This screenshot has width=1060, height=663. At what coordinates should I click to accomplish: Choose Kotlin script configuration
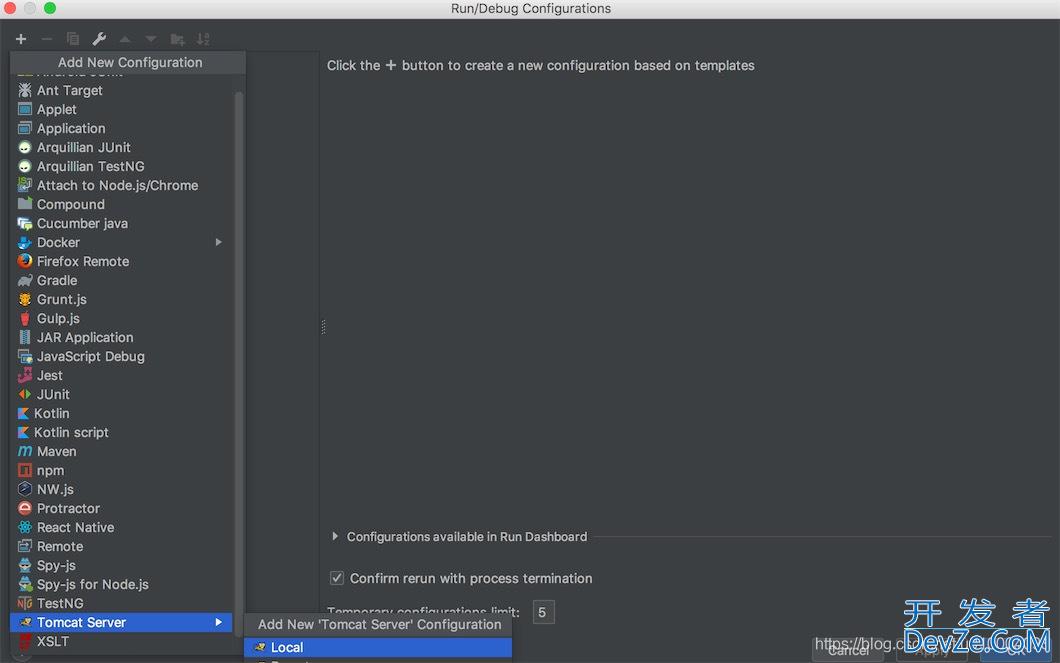(x=122, y=432)
